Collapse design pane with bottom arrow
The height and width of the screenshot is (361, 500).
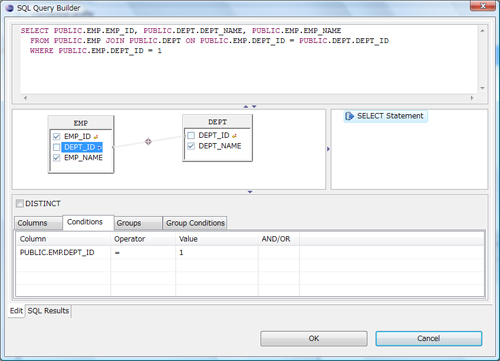(x=250, y=192)
